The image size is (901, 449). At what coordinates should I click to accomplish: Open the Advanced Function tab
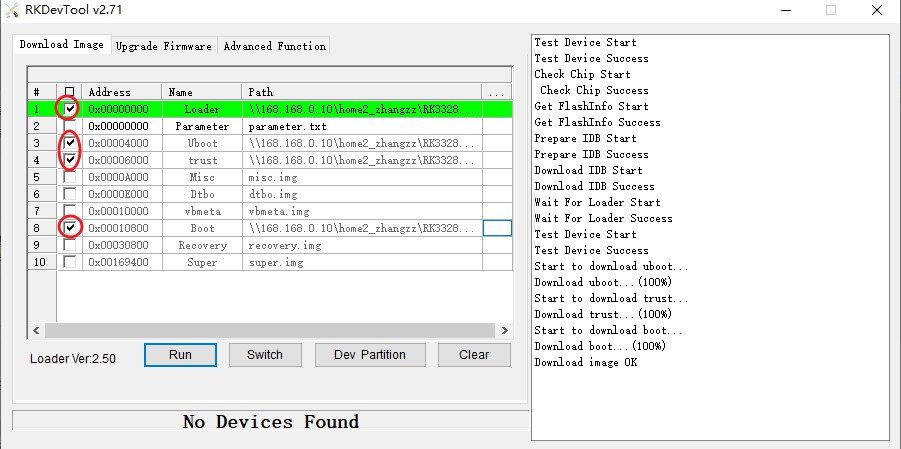275,47
